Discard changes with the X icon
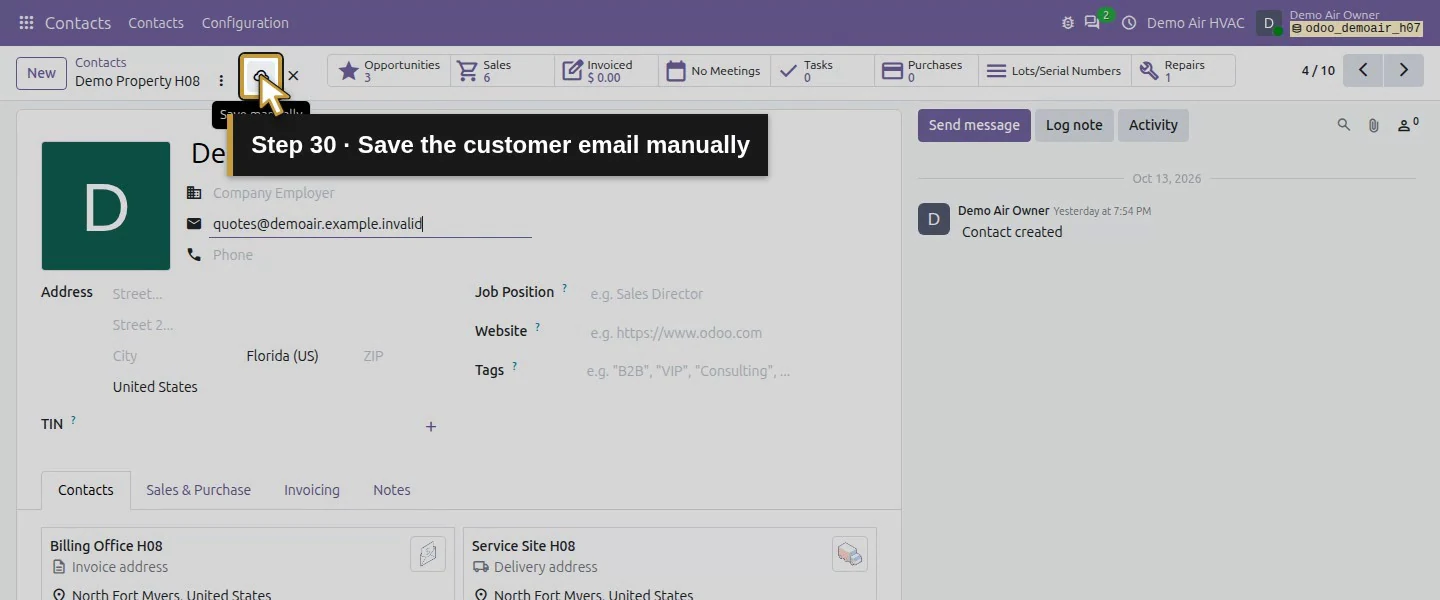 pos(293,75)
